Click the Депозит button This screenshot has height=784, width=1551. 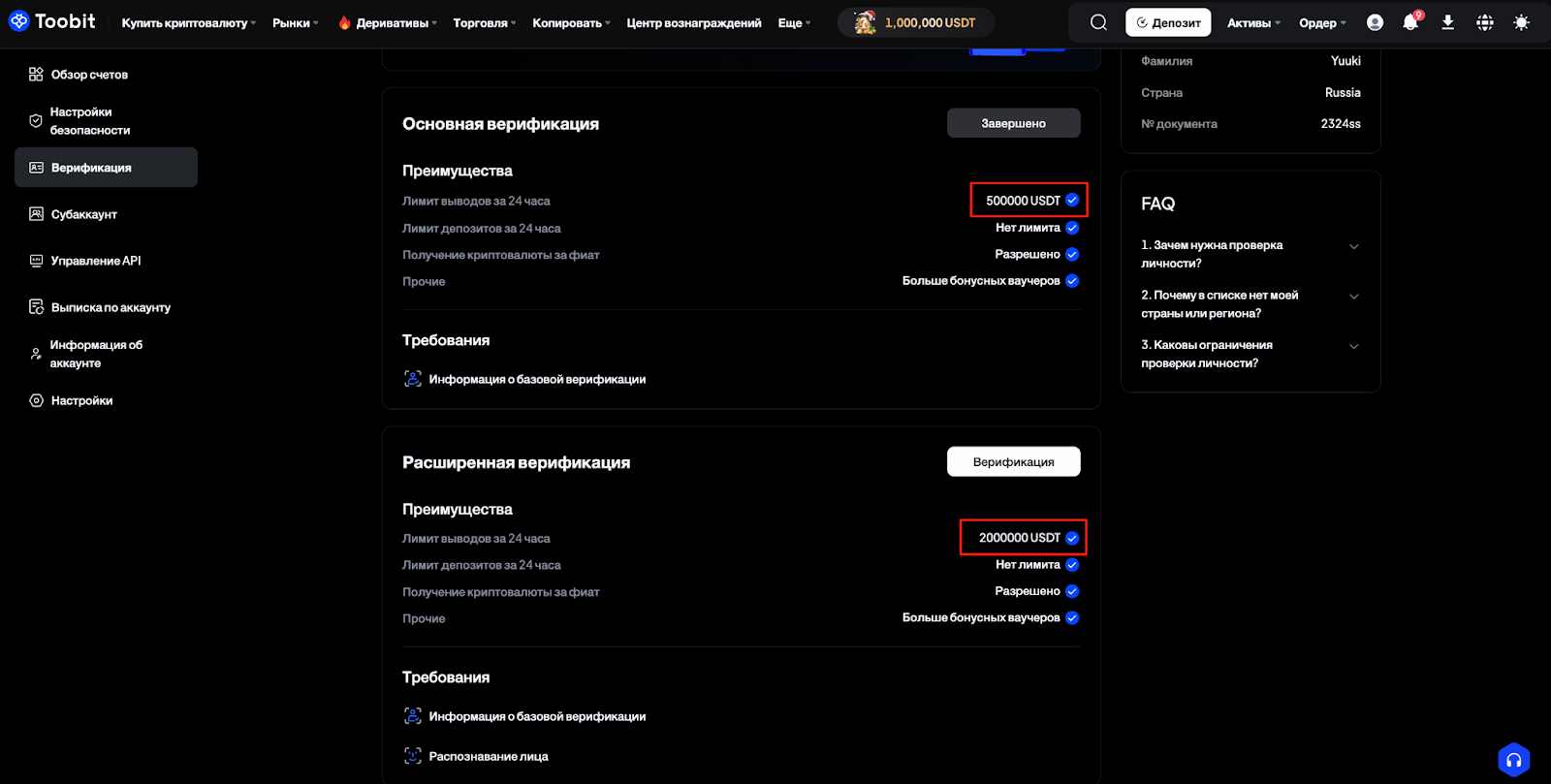1168,22
